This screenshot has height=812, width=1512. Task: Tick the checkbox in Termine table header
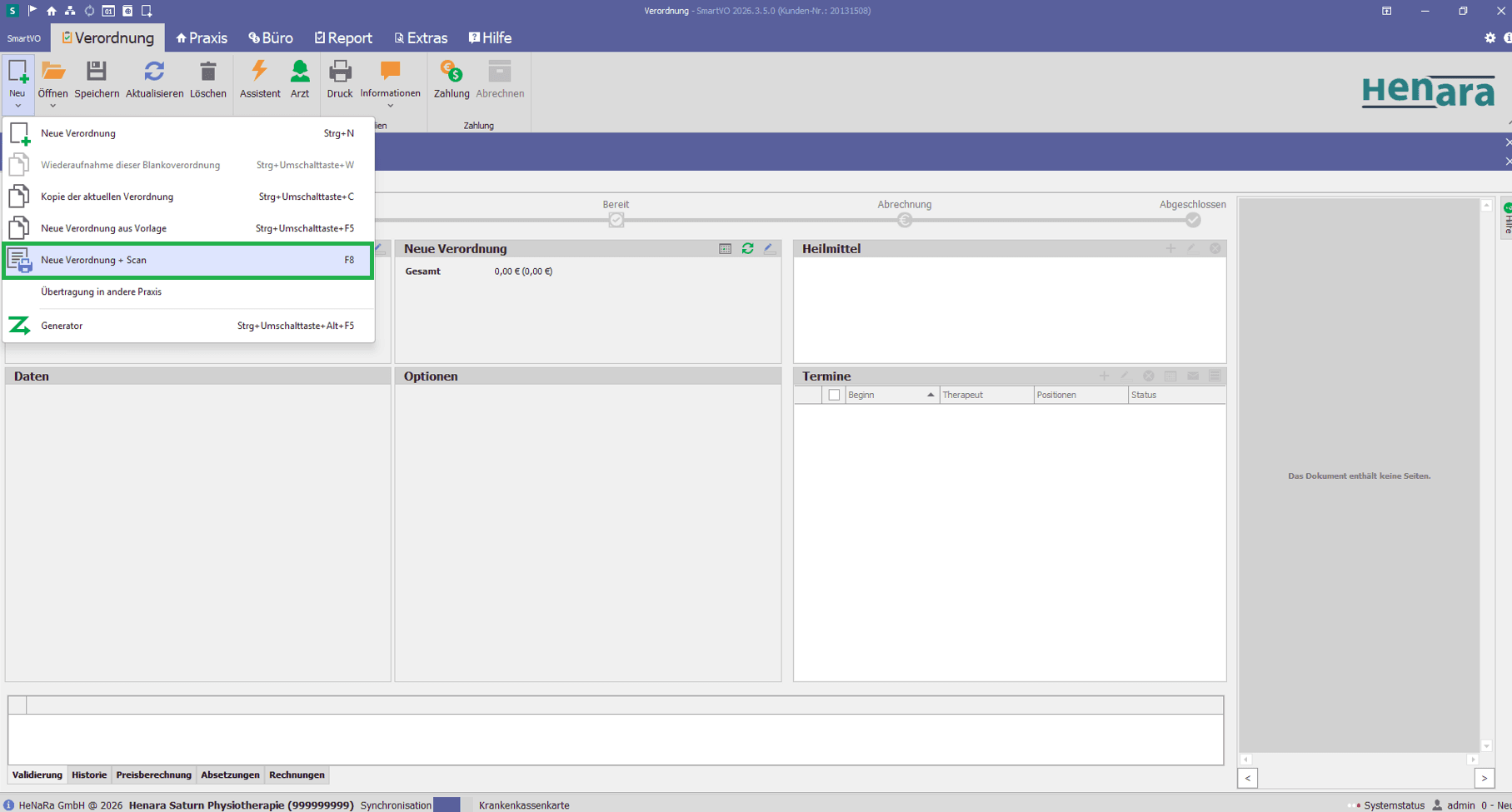(834, 395)
